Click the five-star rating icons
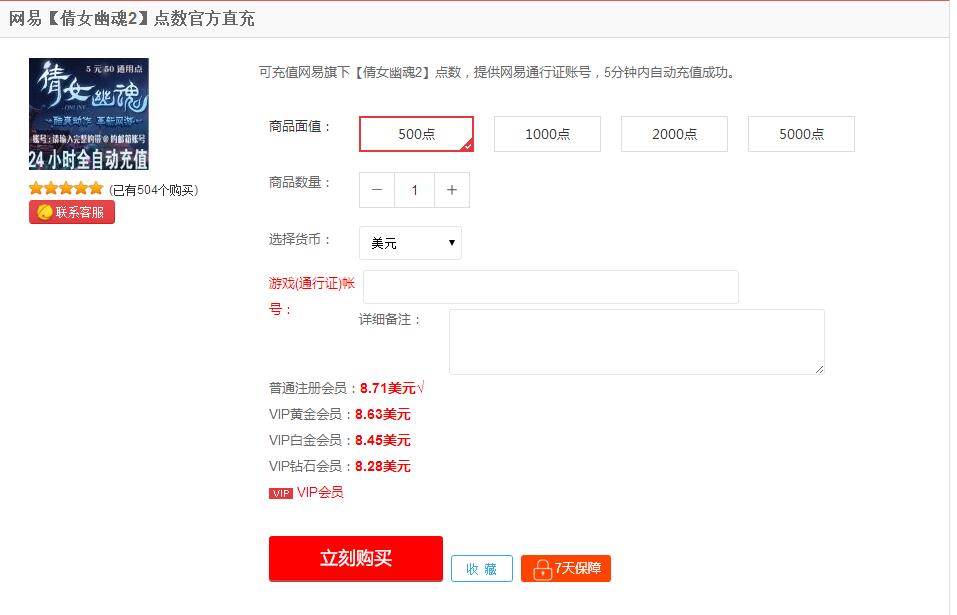This screenshot has height=615, width=957. pyautogui.click(x=66, y=189)
